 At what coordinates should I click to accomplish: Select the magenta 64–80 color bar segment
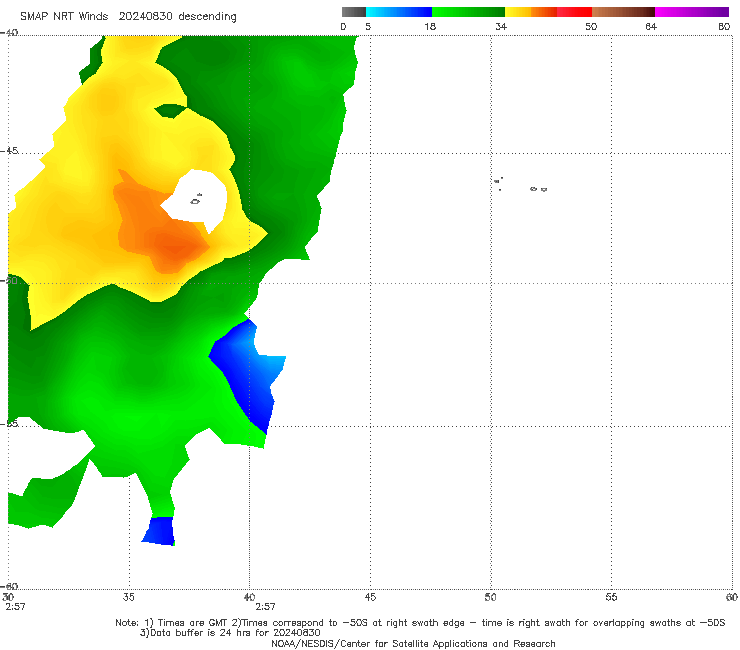(x=692, y=12)
